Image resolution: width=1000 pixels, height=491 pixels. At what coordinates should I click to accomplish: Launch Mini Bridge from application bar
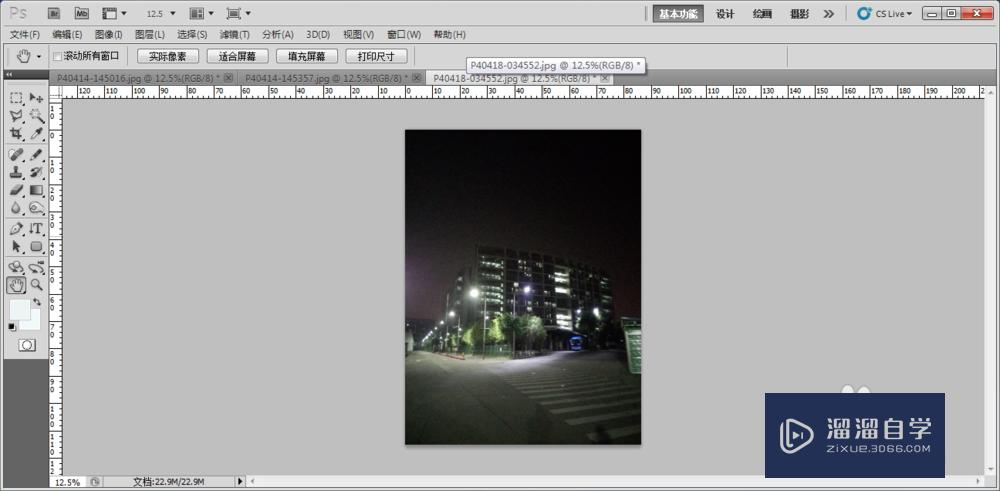coord(82,13)
